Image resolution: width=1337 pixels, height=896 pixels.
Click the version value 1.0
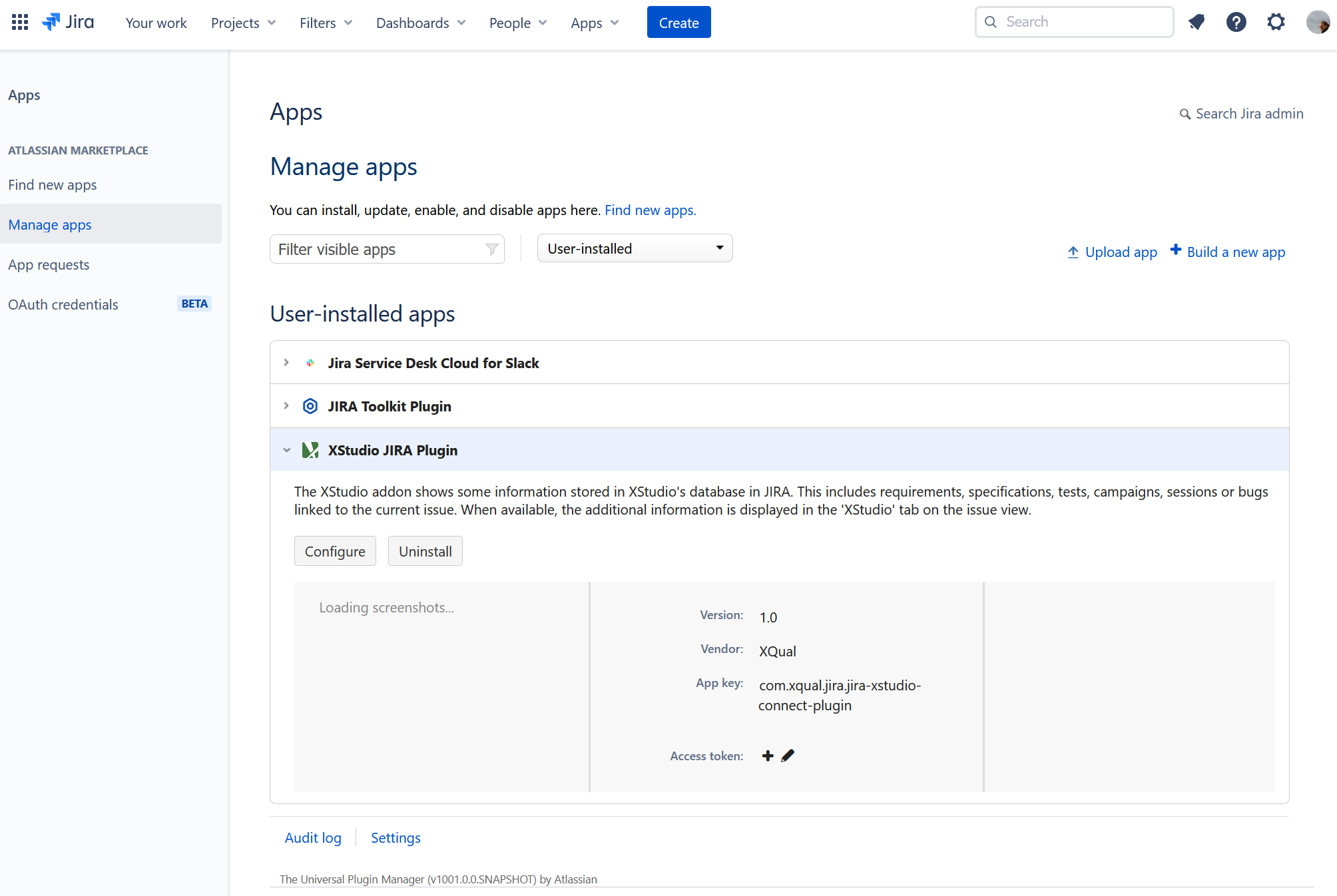coord(768,618)
